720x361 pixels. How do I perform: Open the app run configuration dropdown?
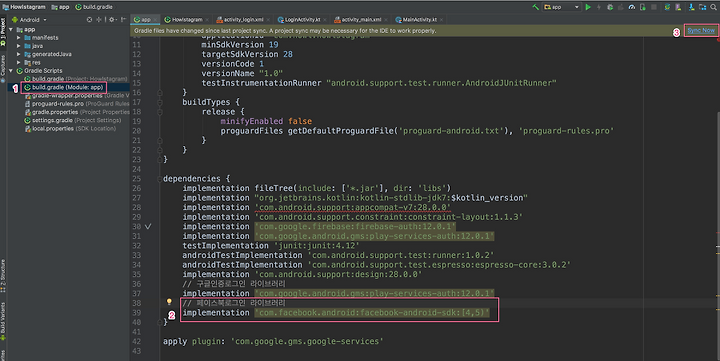click(562, 7)
